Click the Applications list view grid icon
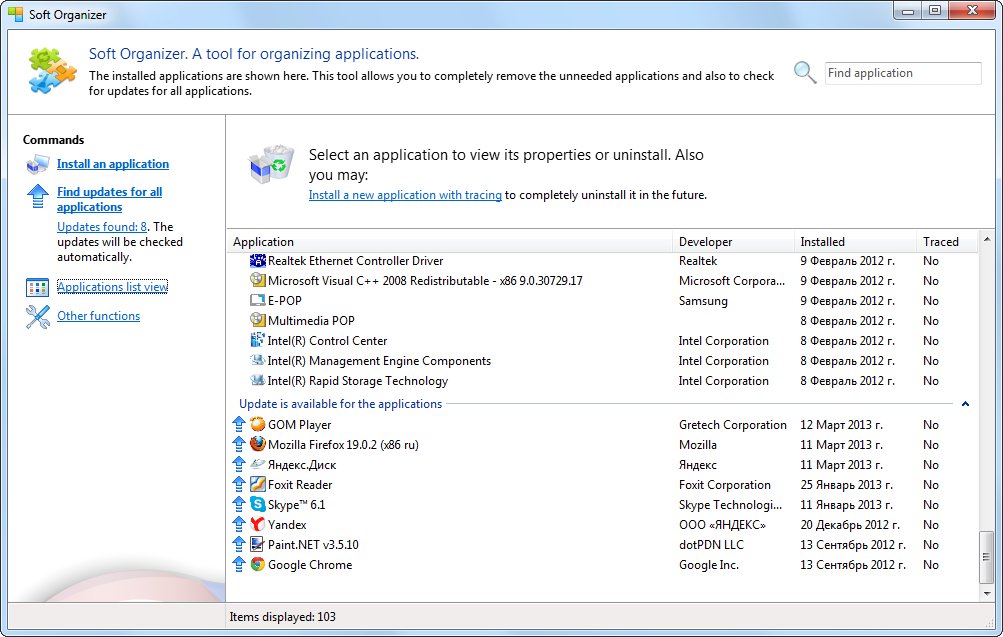Viewport: 1003px width, 637px height. 38,288
